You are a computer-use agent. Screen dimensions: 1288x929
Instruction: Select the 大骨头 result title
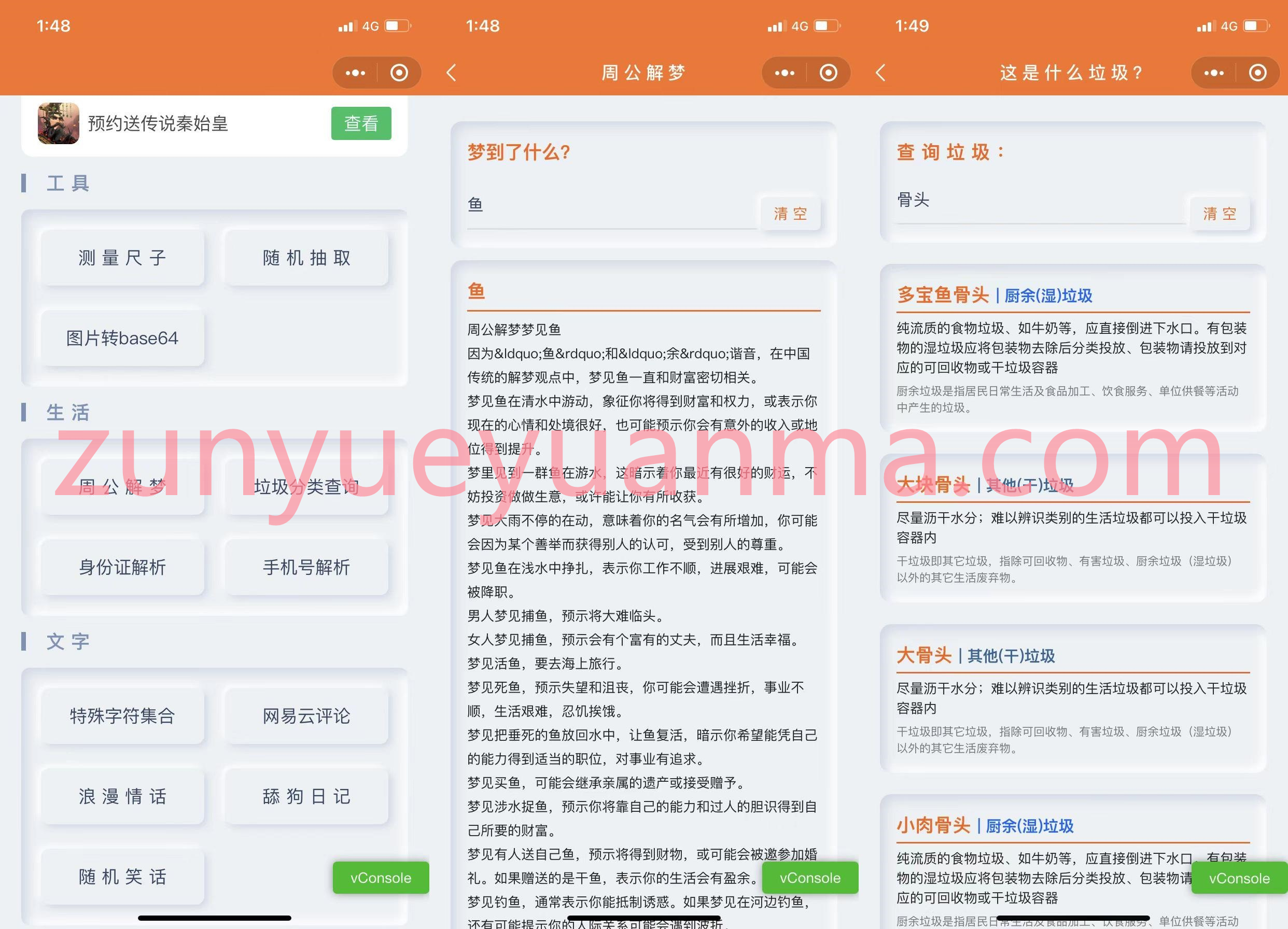924,655
